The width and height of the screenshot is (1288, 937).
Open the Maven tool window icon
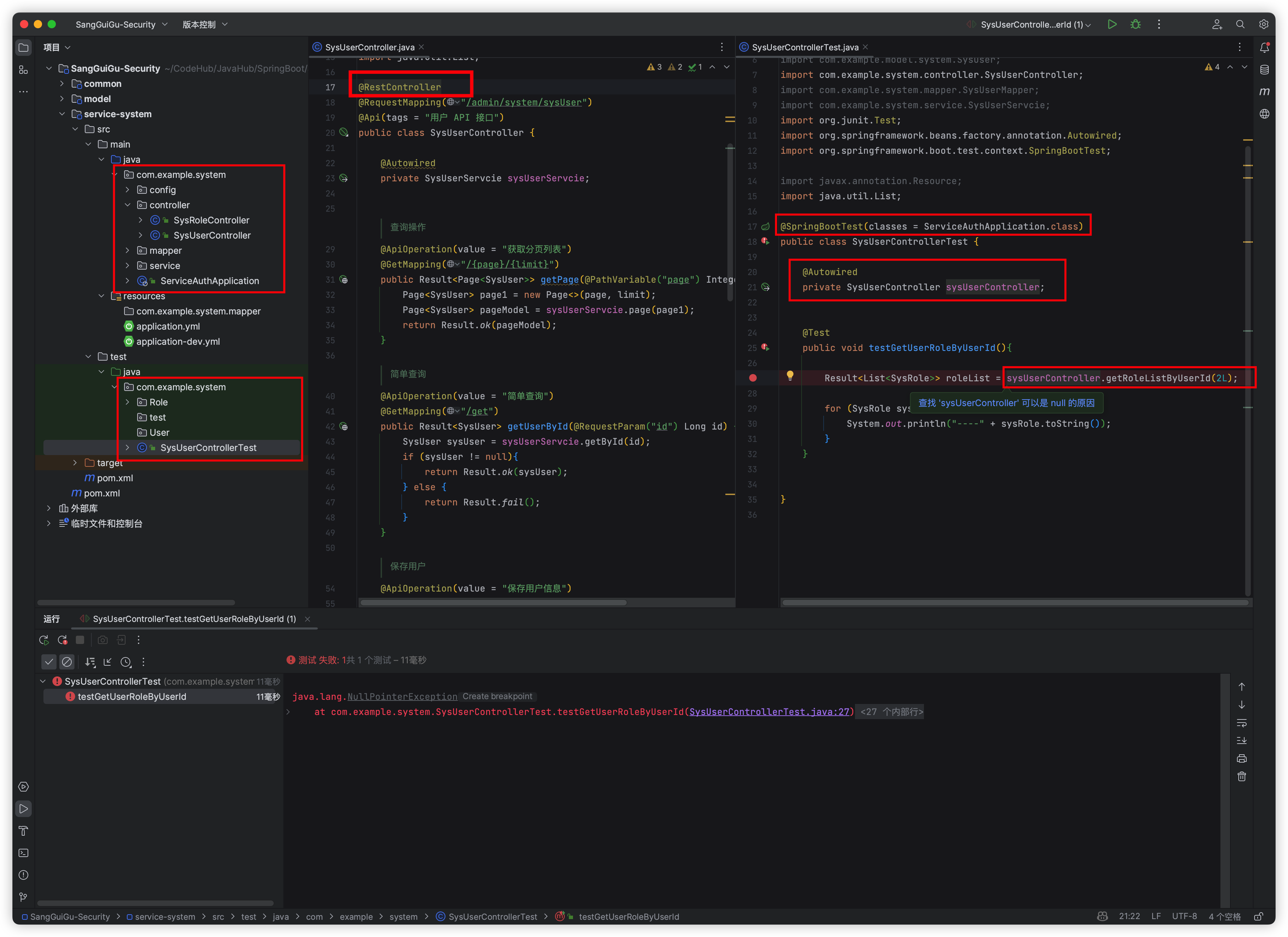coord(1264,91)
